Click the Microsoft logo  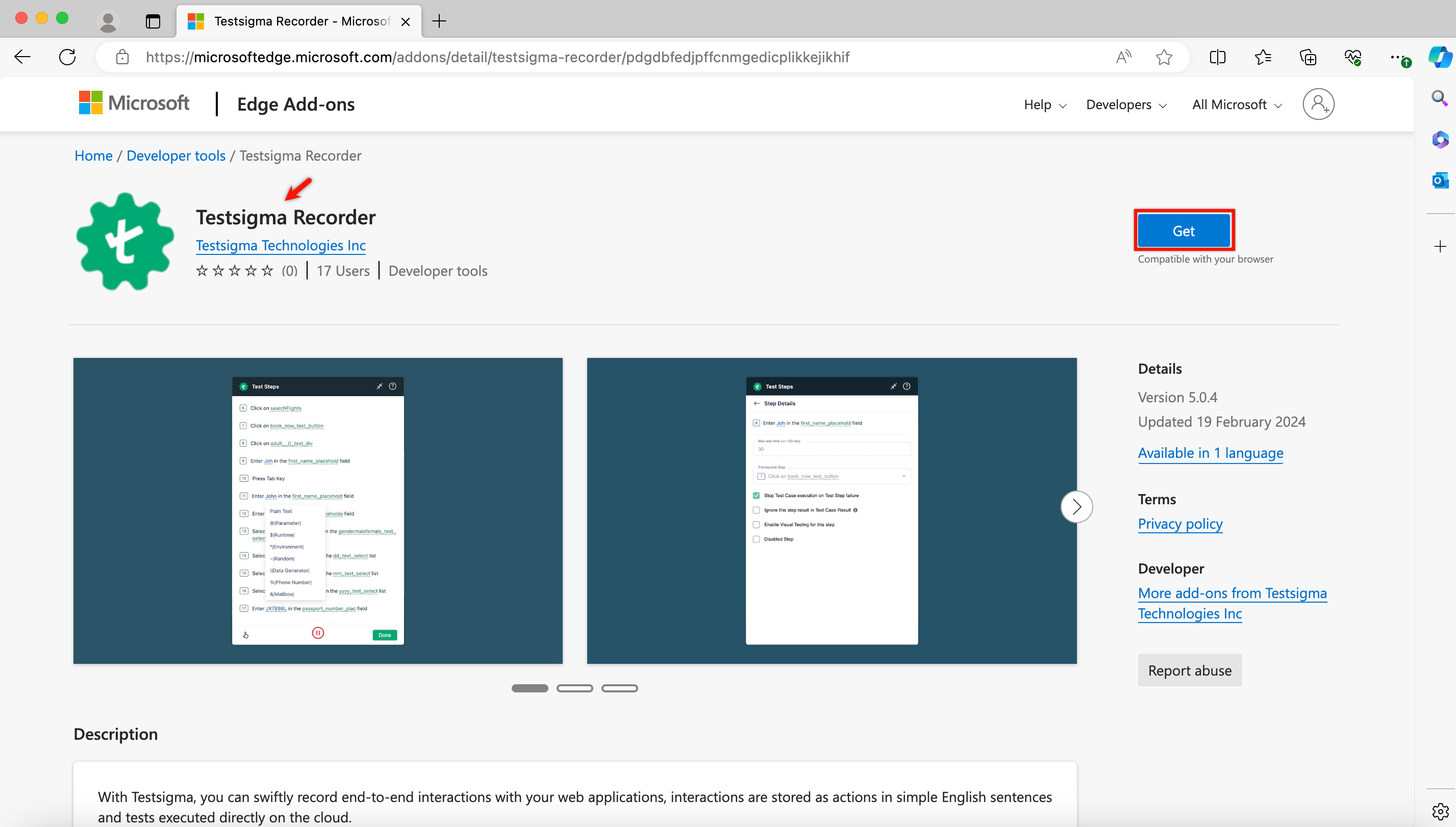[x=134, y=103]
